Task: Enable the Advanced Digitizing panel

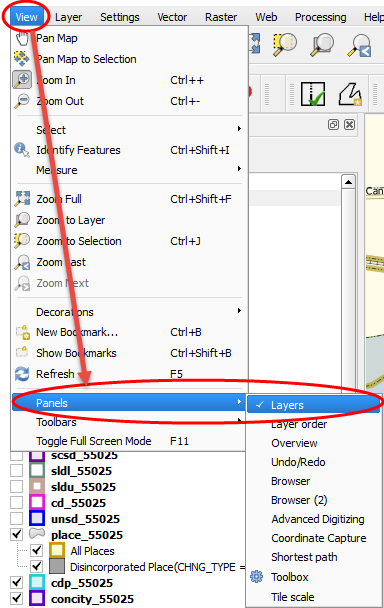Action: pos(313,519)
